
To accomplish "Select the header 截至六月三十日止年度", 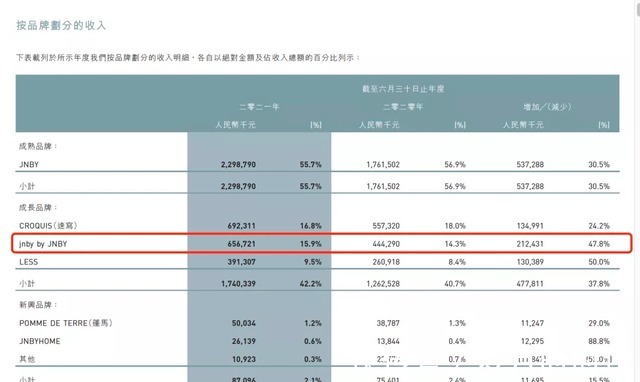I will pyautogui.click(x=403, y=89).
